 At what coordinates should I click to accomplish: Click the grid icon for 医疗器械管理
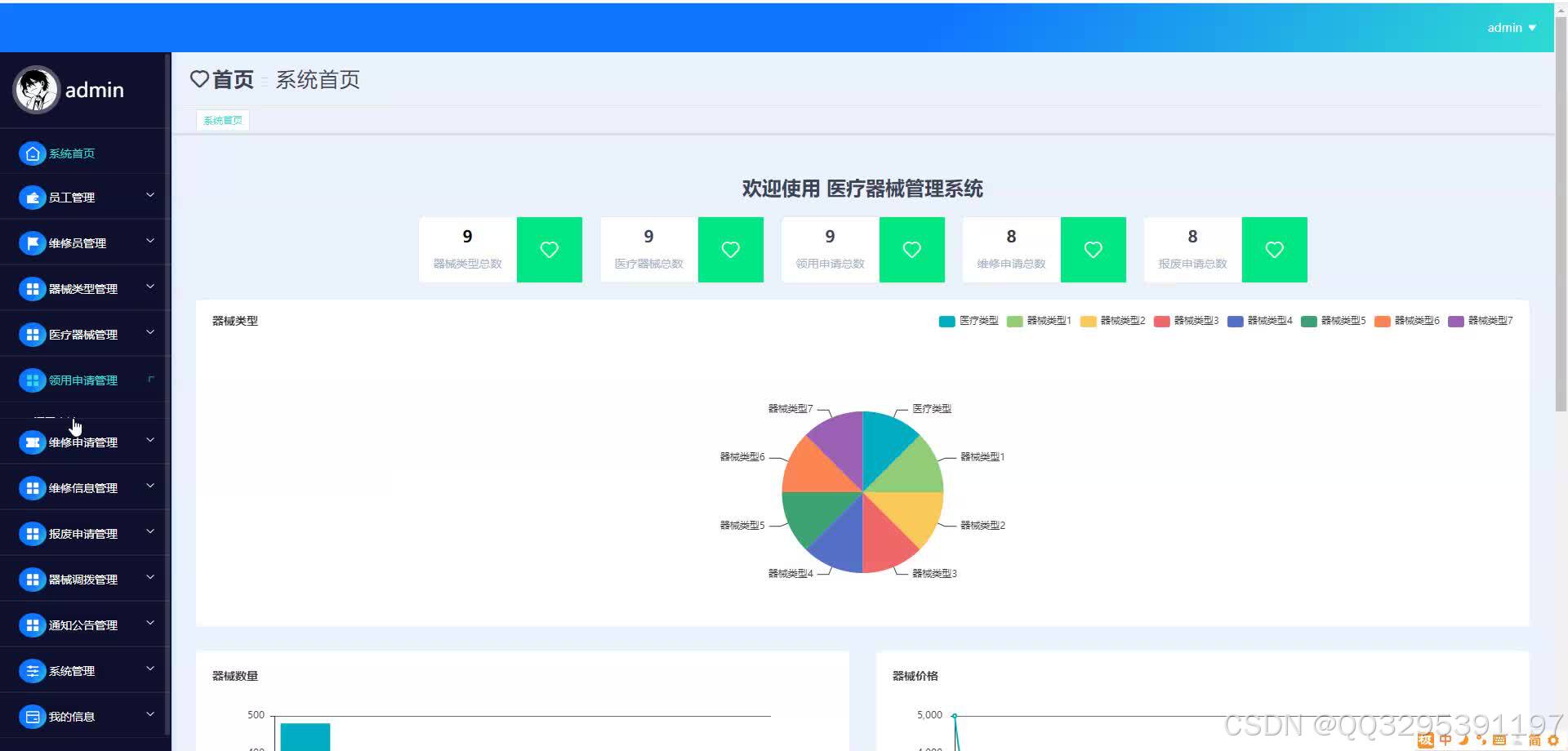click(x=32, y=335)
